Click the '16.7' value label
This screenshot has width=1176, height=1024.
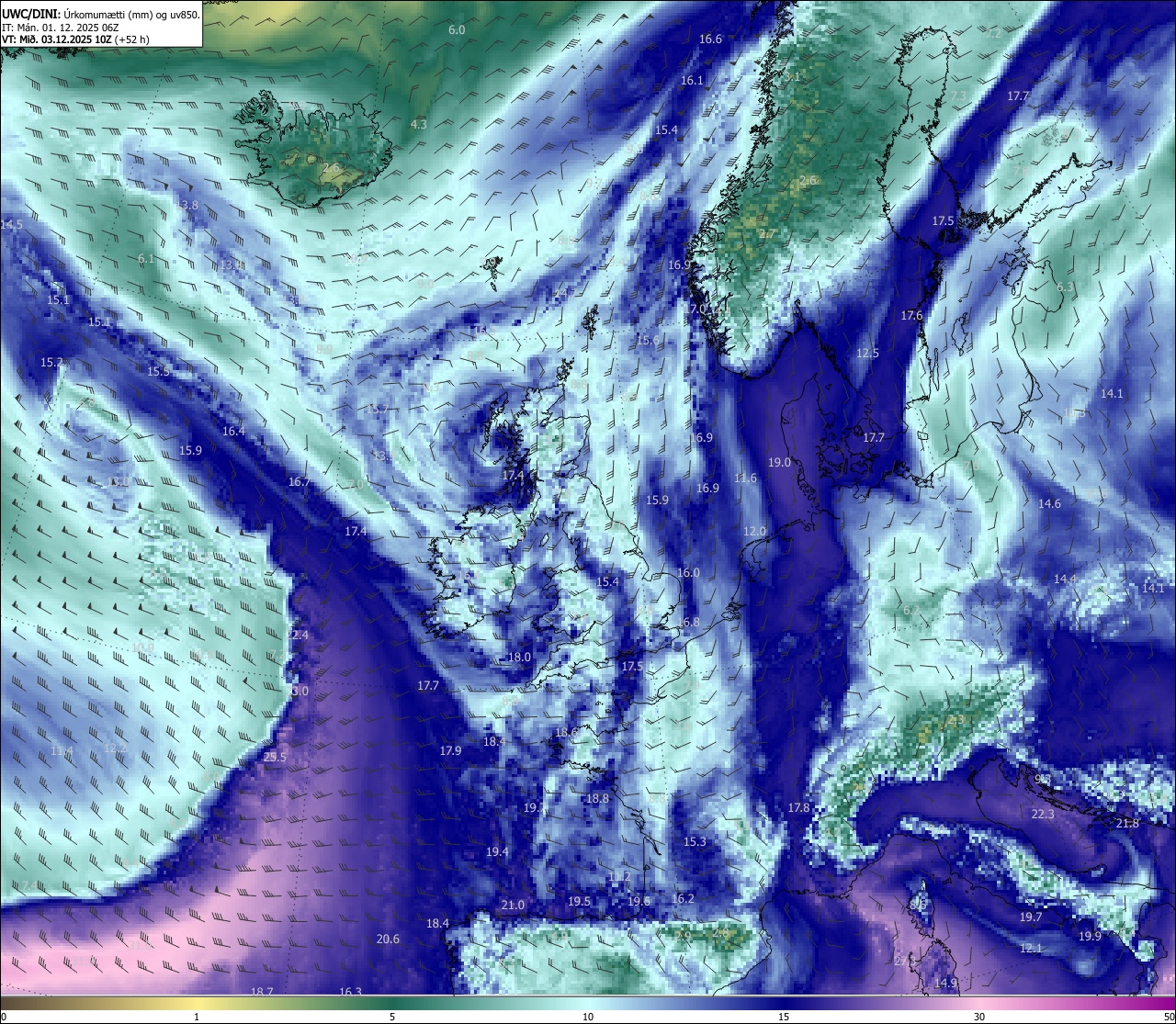299,482
